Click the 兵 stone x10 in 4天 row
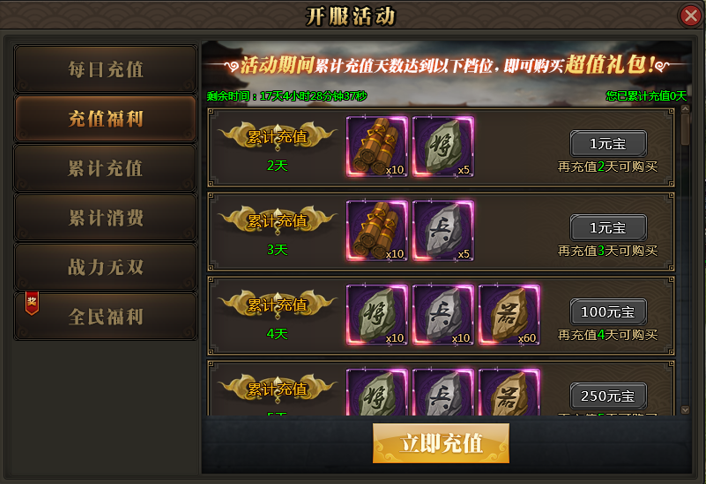The image size is (707, 485). pos(443,315)
